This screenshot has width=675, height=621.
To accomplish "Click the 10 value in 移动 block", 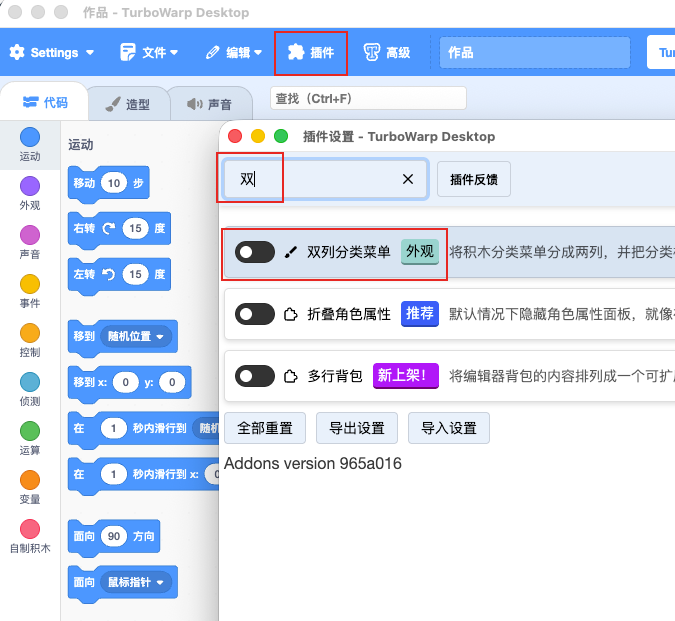I will point(114,183).
